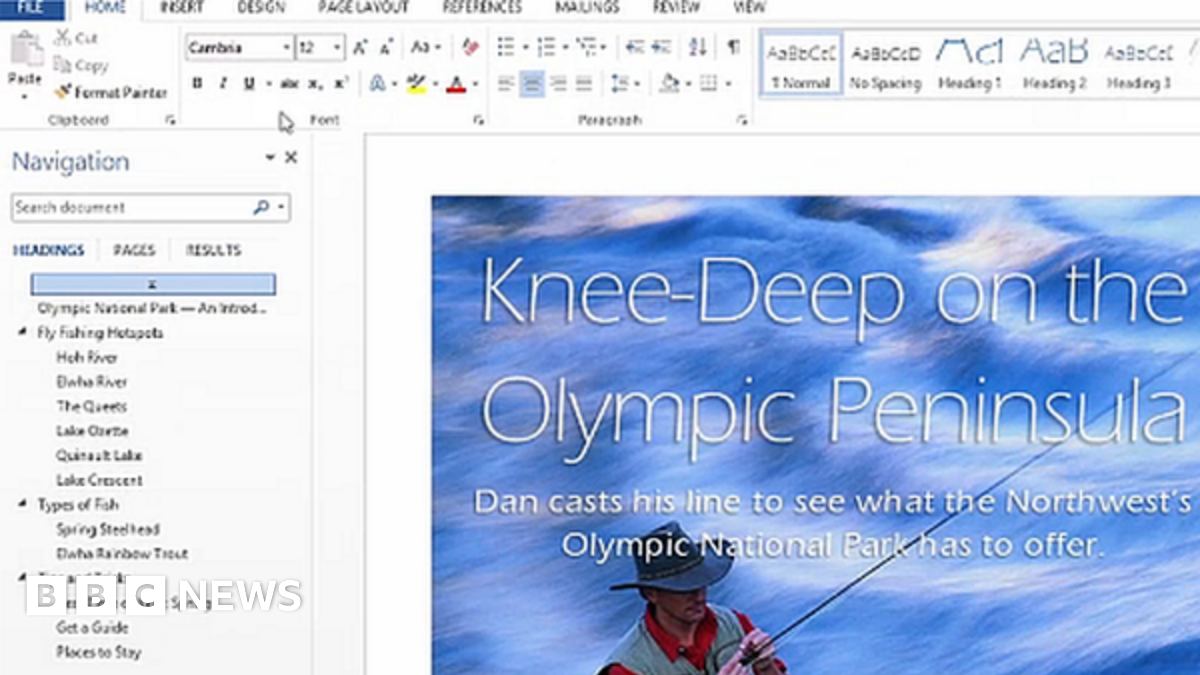The width and height of the screenshot is (1200, 675).
Task: Clear all formatting from text
Action: pos(470,46)
